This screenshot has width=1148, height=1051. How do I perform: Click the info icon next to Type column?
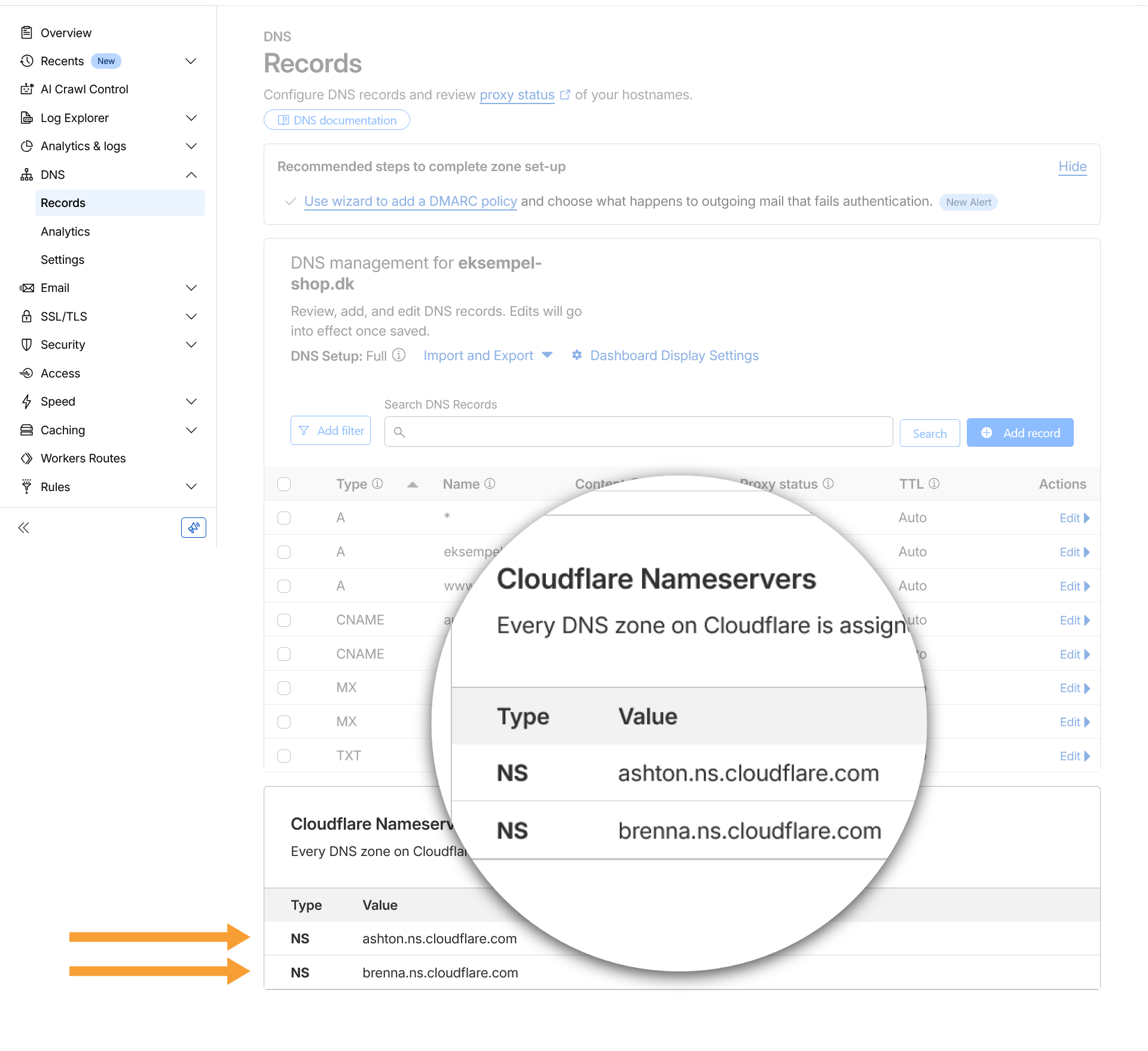click(377, 483)
